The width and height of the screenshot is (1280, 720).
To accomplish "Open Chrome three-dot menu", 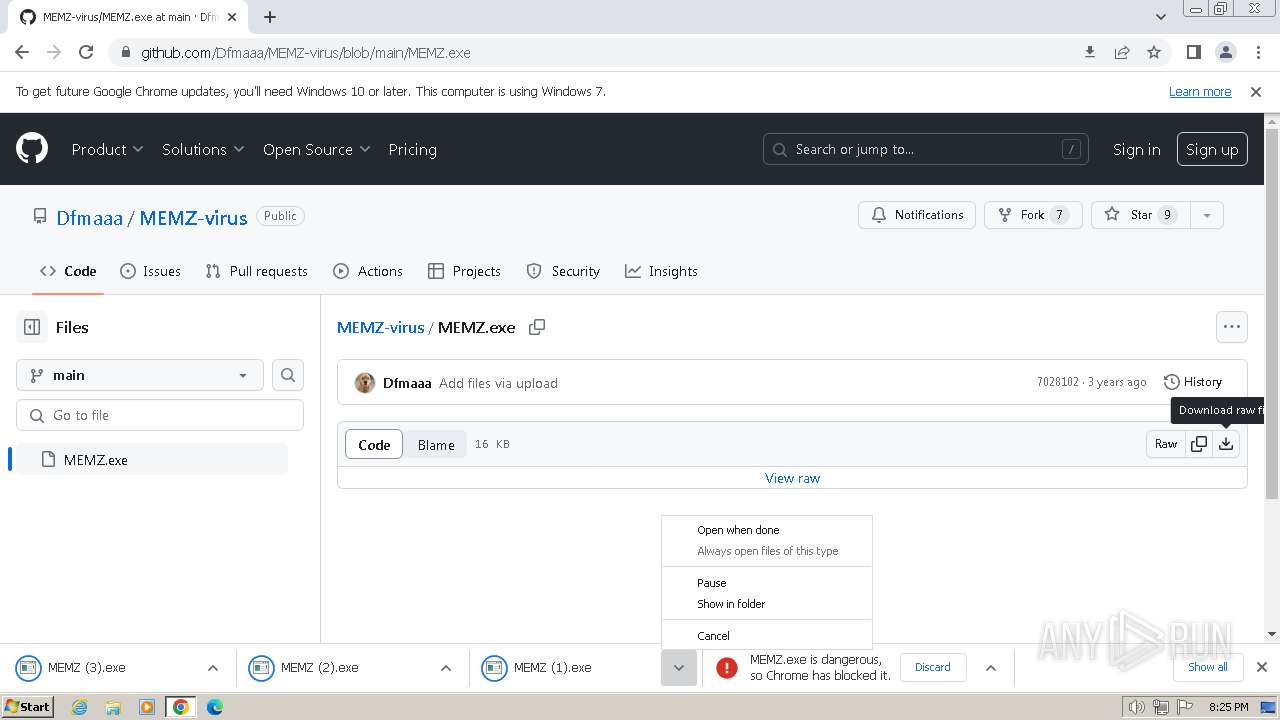I will coord(1256,52).
